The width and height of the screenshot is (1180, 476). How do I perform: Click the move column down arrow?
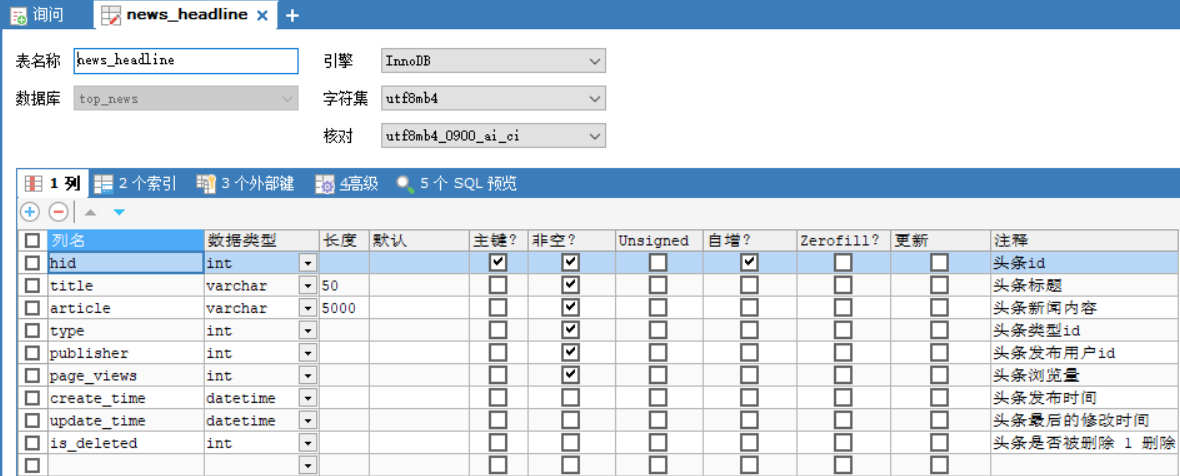(x=119, y=213)
